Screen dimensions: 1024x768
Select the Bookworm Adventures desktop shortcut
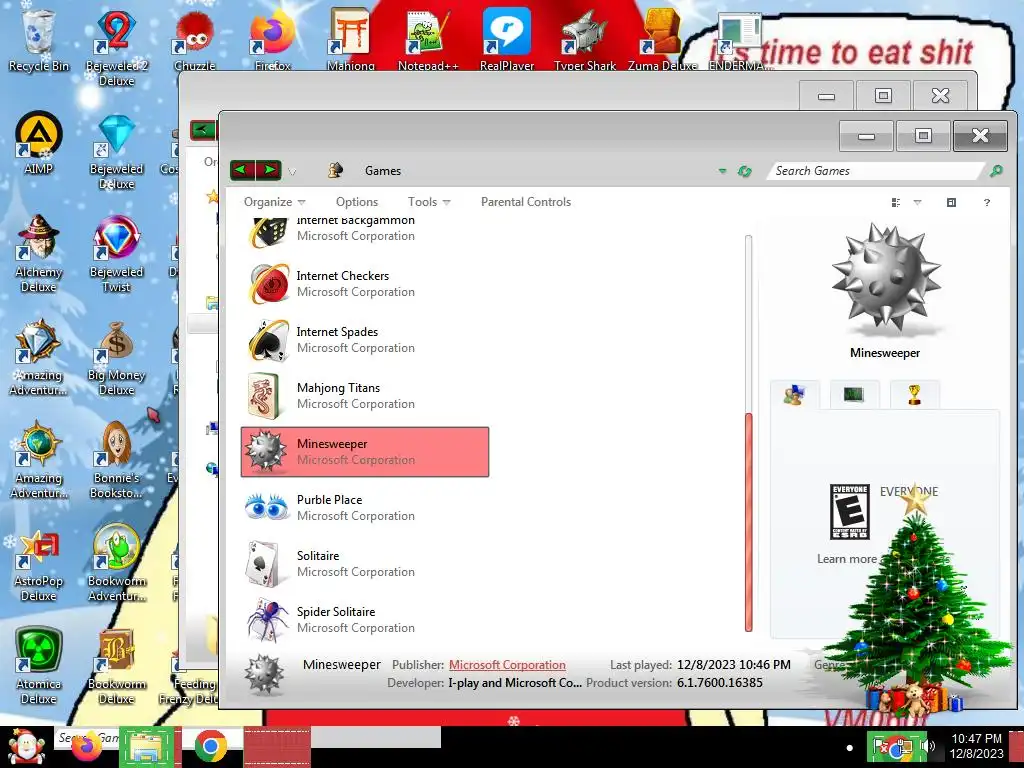[116, 564]
